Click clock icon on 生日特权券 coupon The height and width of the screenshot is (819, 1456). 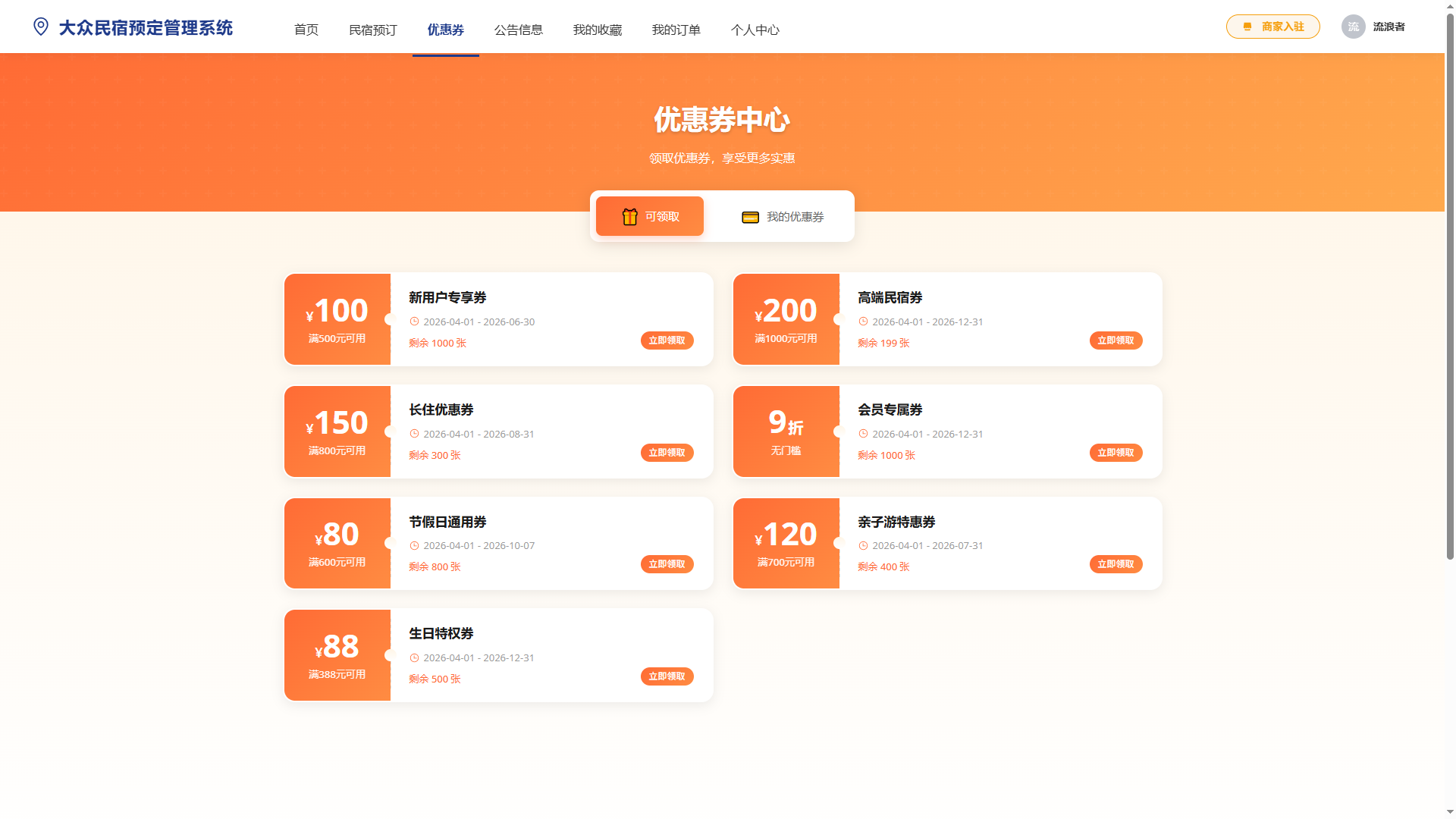coord(414,657)
